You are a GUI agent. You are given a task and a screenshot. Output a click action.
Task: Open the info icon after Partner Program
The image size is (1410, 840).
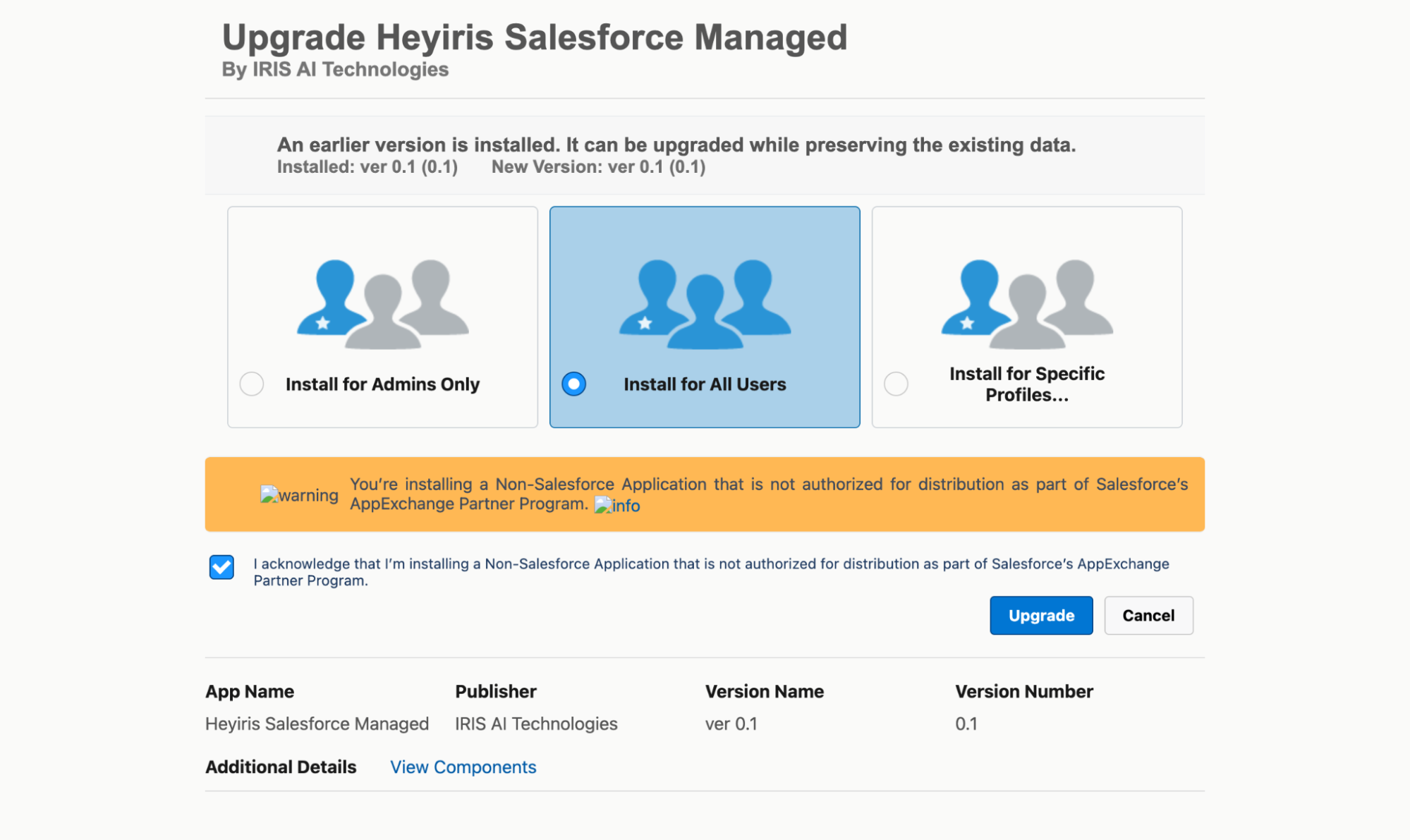click(617, 505)
